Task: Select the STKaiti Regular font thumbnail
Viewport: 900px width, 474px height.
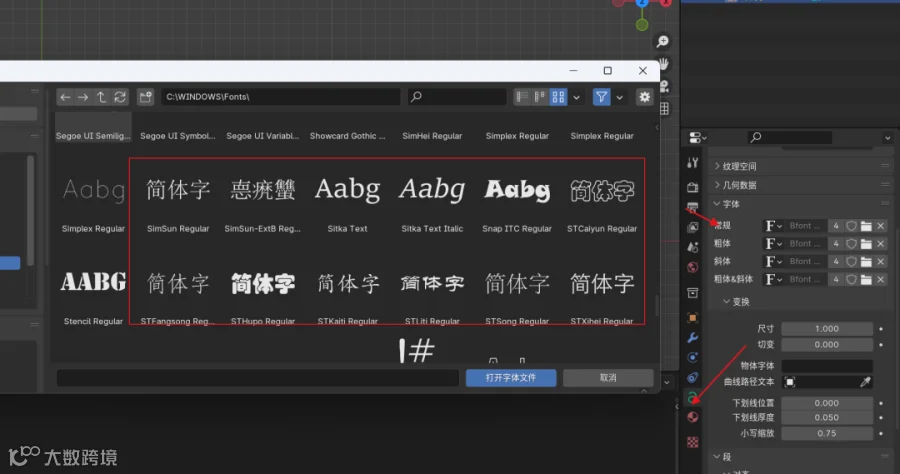Action: coord(348,292)
